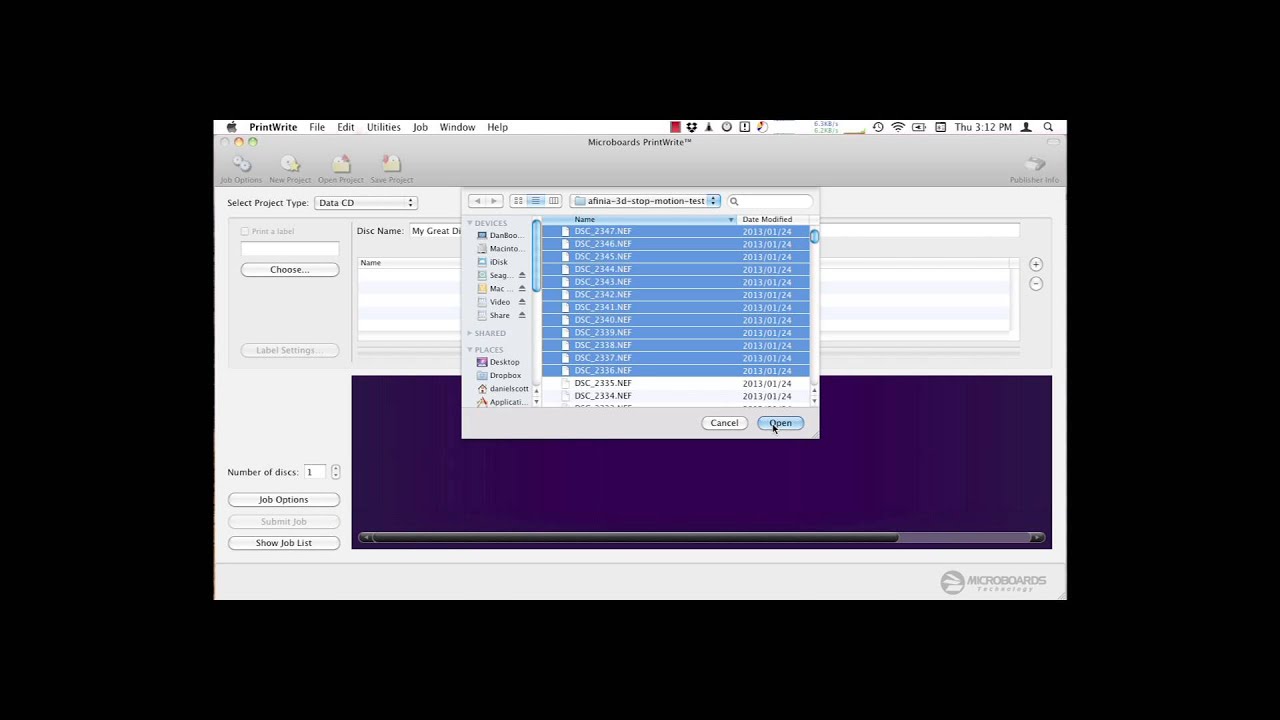Select file DSC_2335.NEF
The width and height of the screenshot is (1280, 720).
[676, 383]
